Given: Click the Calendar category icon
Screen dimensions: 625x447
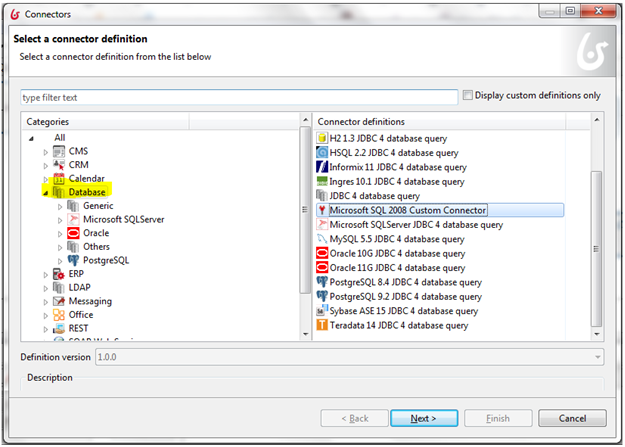Looking at the screenshot, I should pyautogui.click(x=59, y=179).
